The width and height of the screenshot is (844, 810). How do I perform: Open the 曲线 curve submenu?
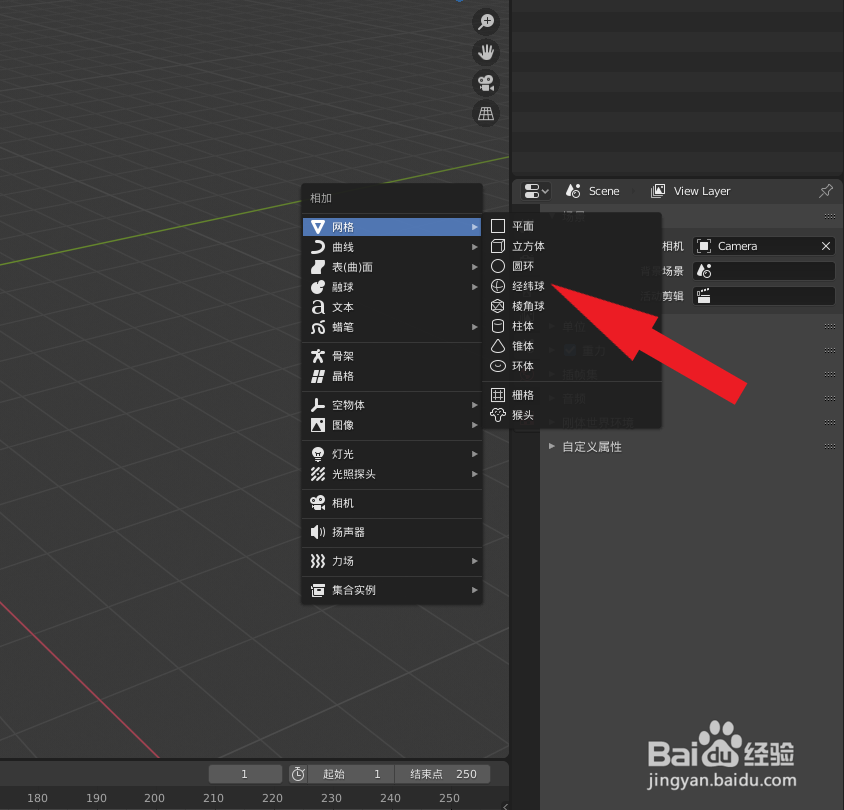tap(392, 247)
